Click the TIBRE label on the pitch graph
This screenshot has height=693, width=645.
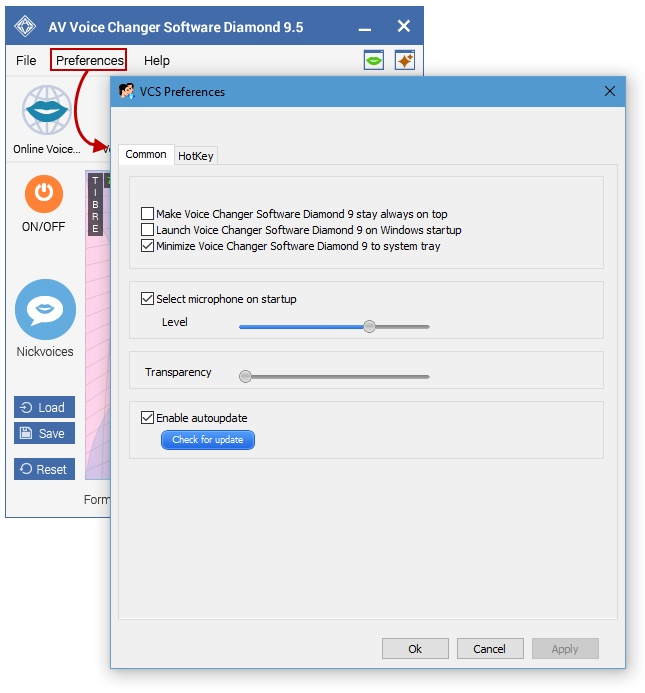click(x=95, y=205)
